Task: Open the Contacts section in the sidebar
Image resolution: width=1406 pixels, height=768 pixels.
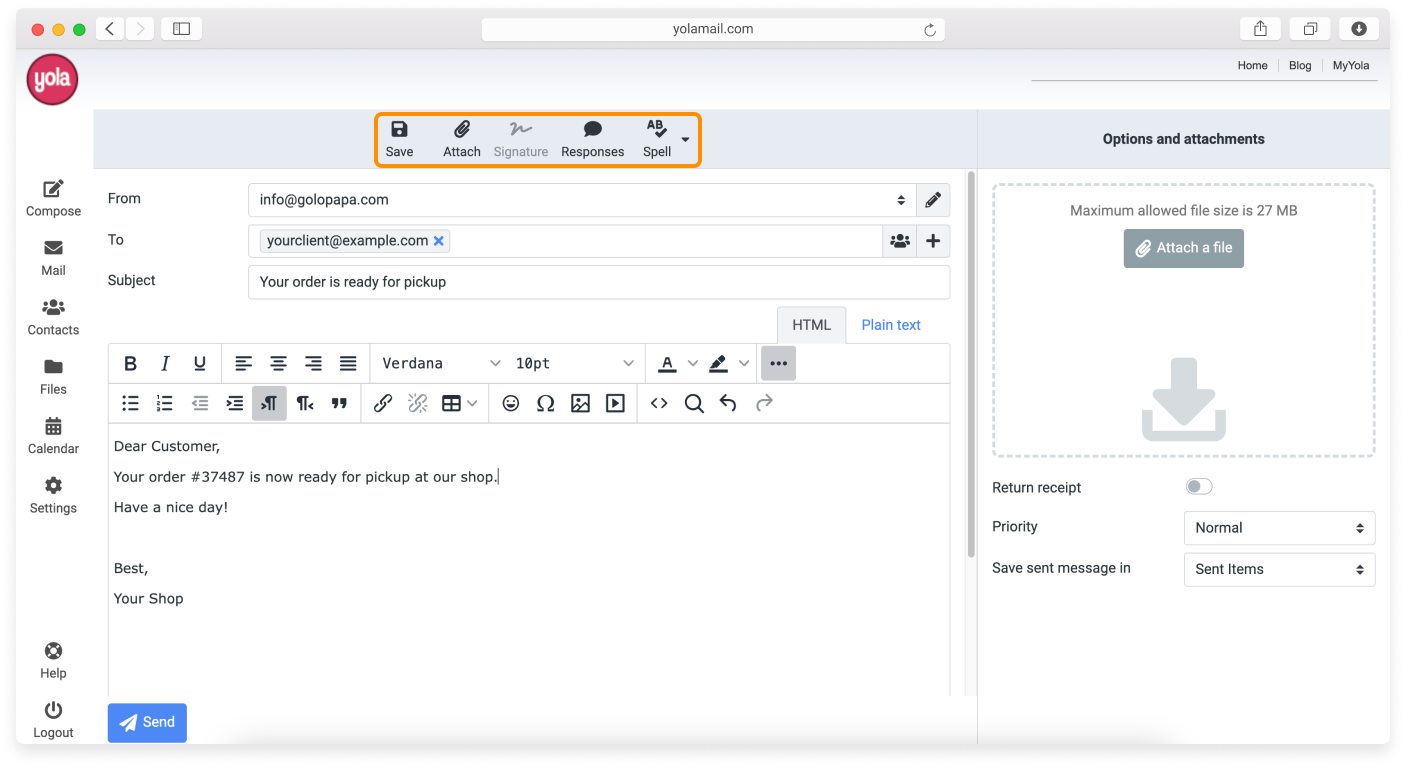Action: [x=52, y=317]
